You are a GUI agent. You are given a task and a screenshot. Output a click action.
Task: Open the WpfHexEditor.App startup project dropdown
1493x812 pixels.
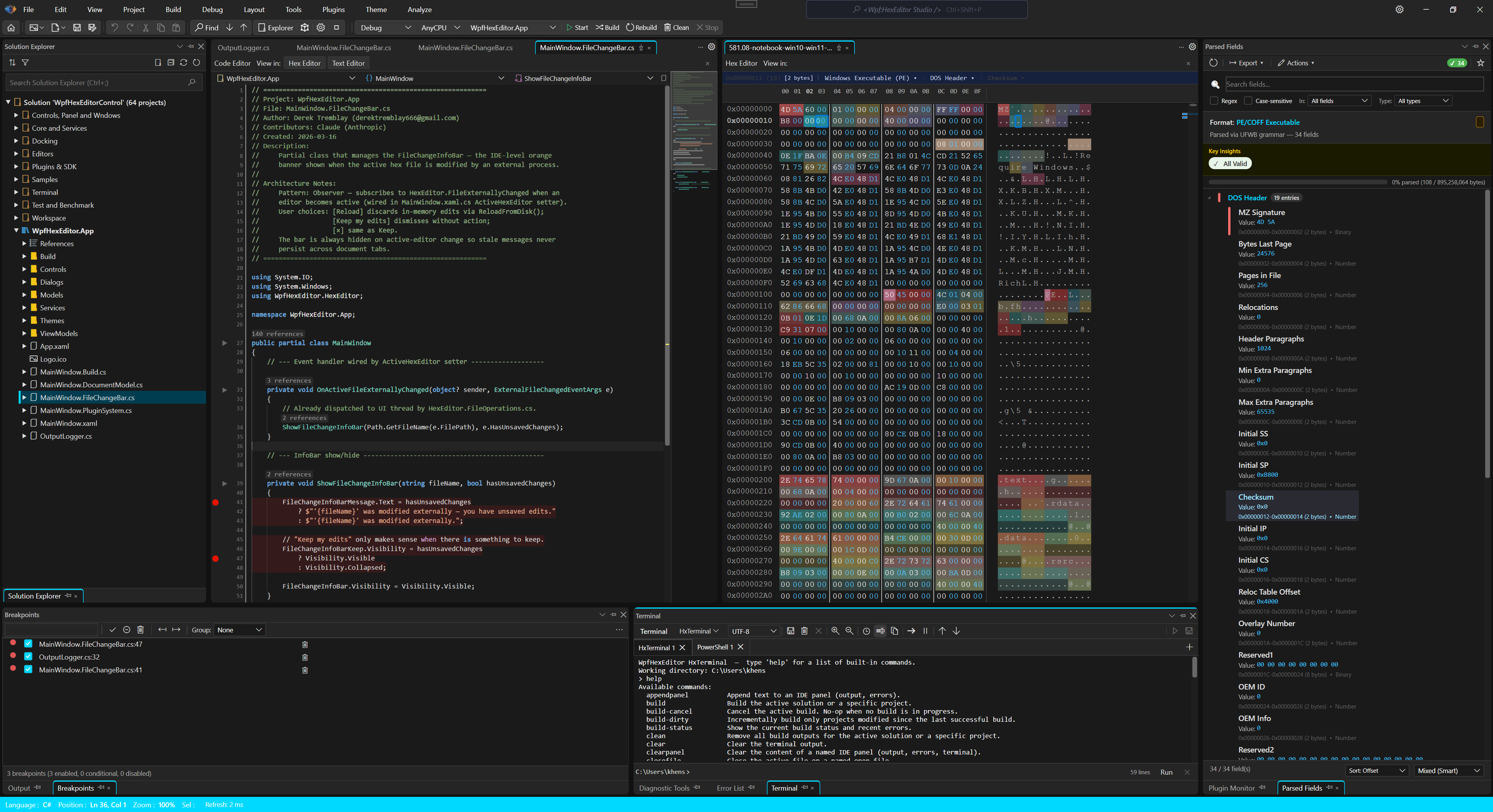pyautogui.click(x=512, y=27)
